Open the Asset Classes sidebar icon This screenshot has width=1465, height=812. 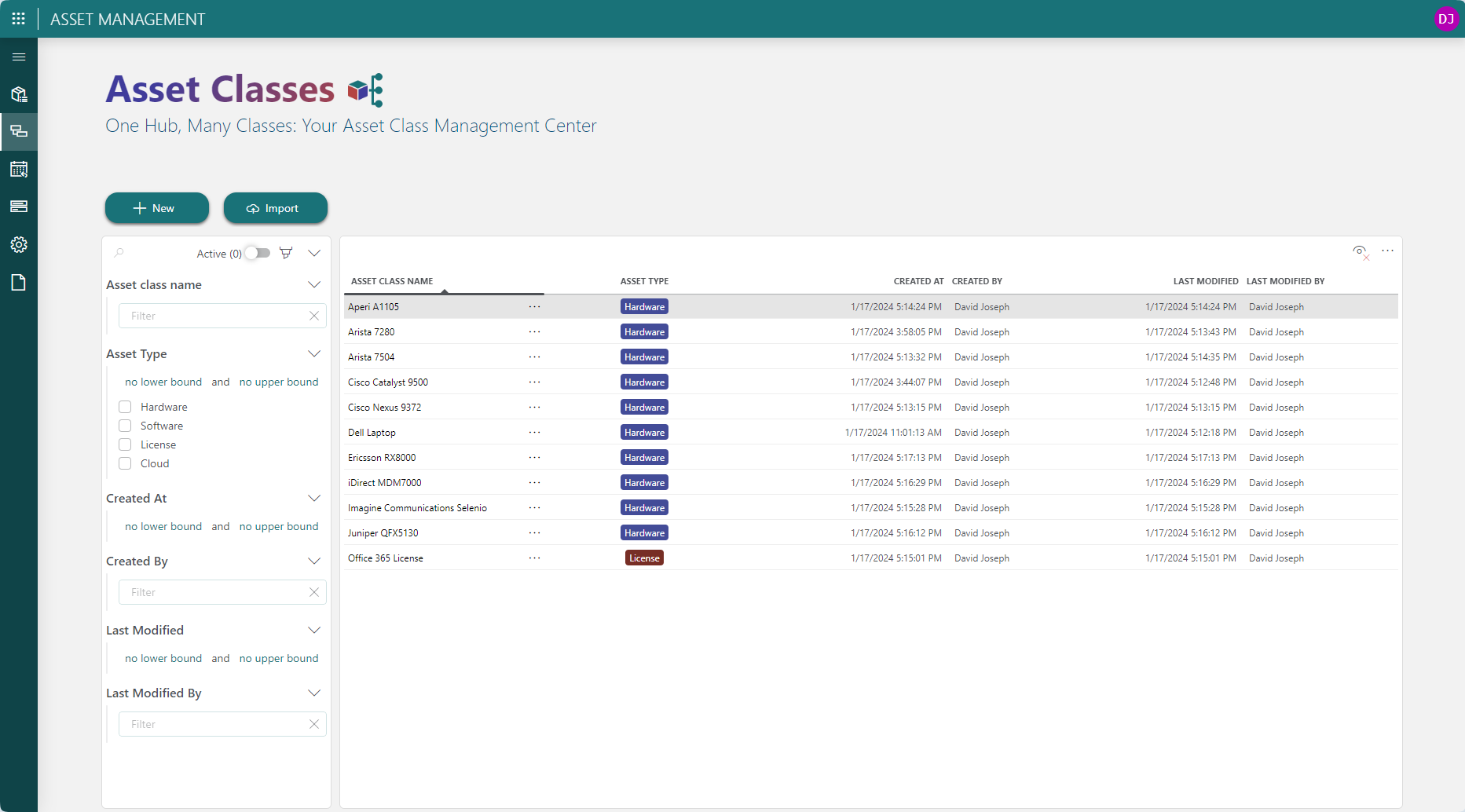coord(19,131)
